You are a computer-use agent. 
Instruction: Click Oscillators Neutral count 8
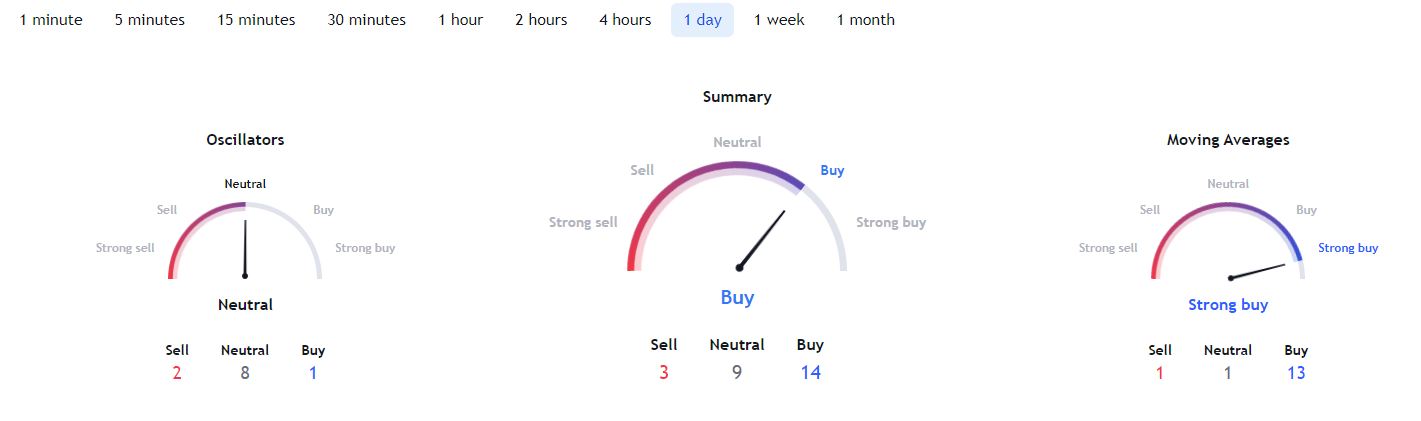point(245,374)
